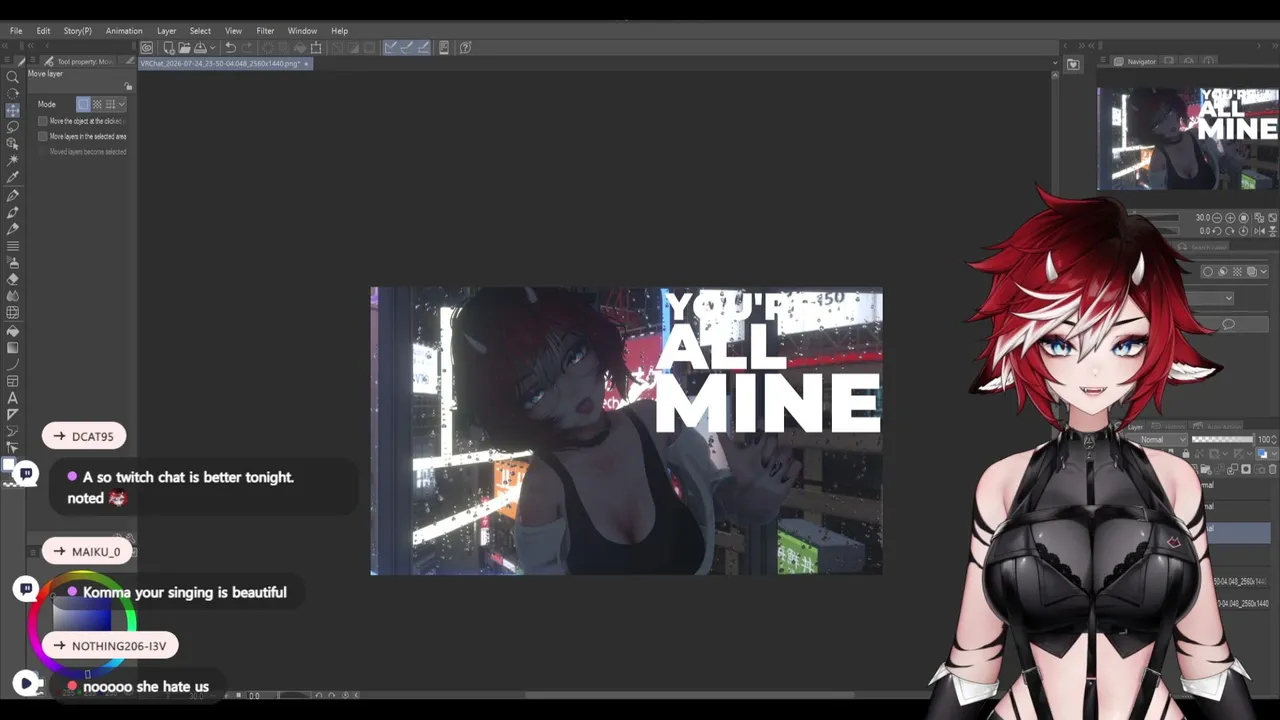Open the File menu

point(16,31)
